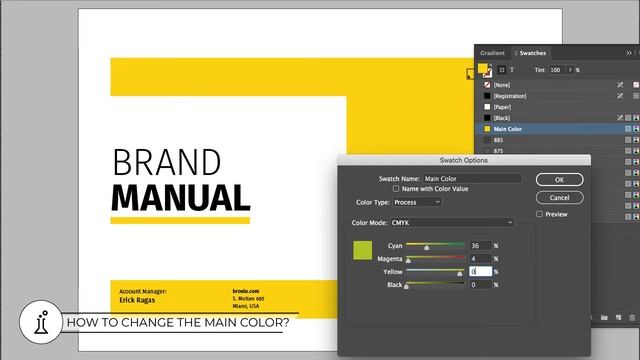
Task: Click the Yellow percentage field
Action: point(480,272)
